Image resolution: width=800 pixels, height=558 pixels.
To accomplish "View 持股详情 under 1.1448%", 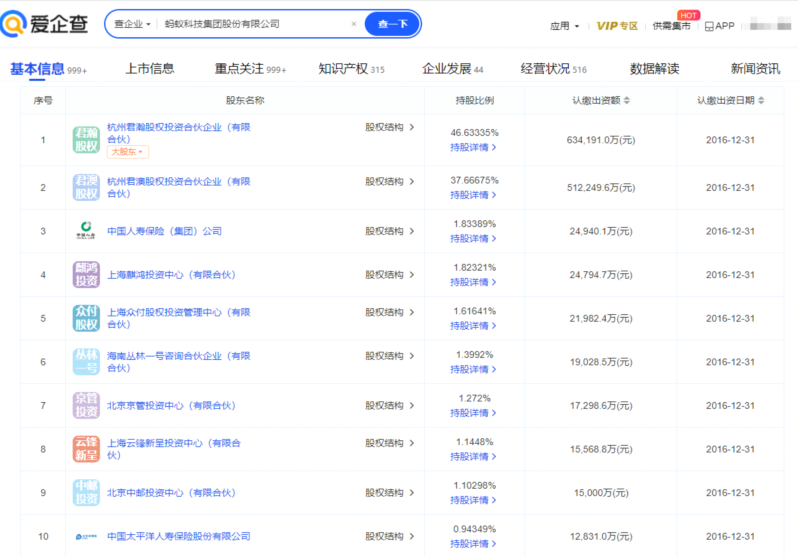I will (x=473, y=456).
